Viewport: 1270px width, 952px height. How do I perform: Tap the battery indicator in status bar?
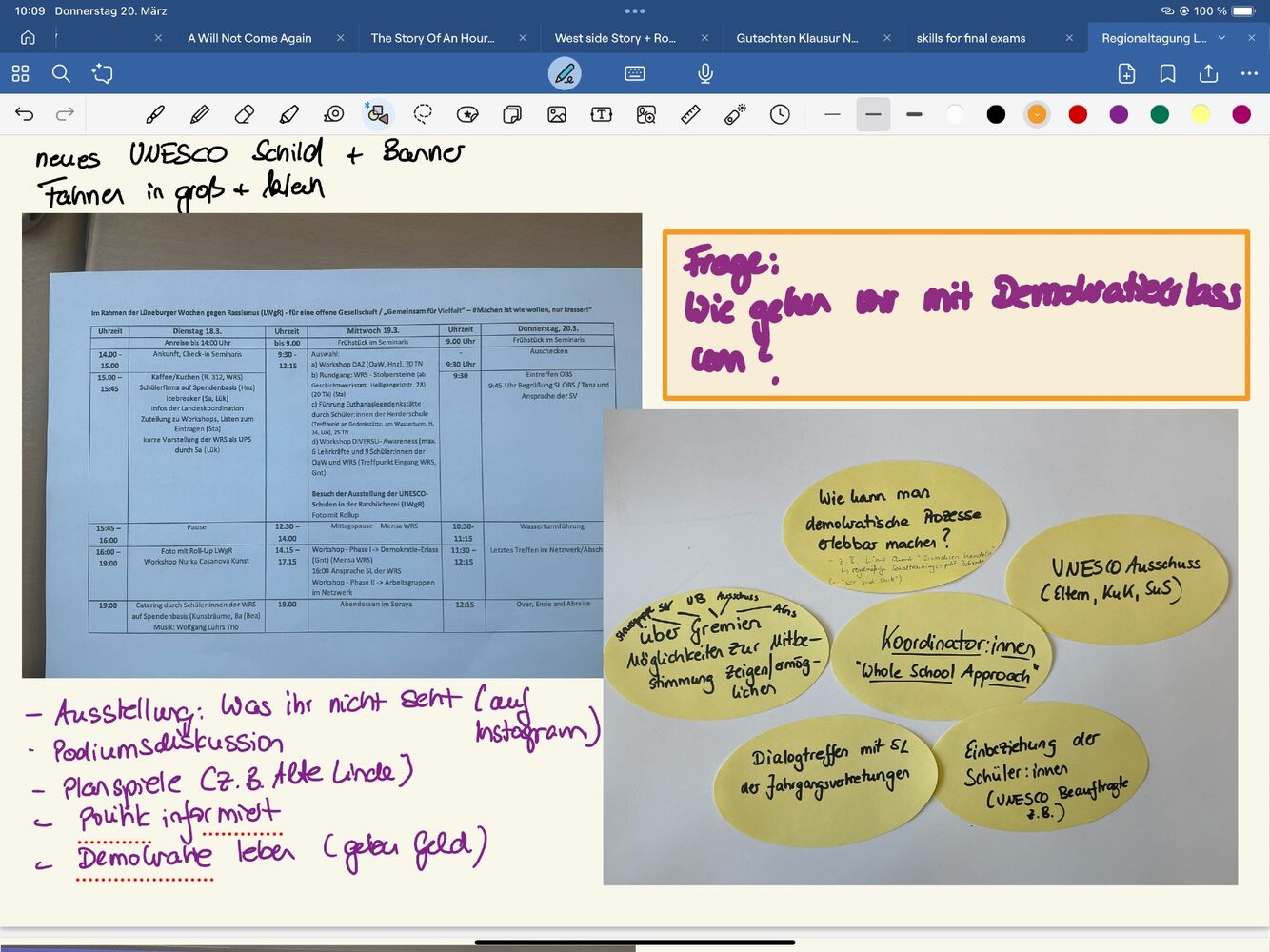[1243, 11]
